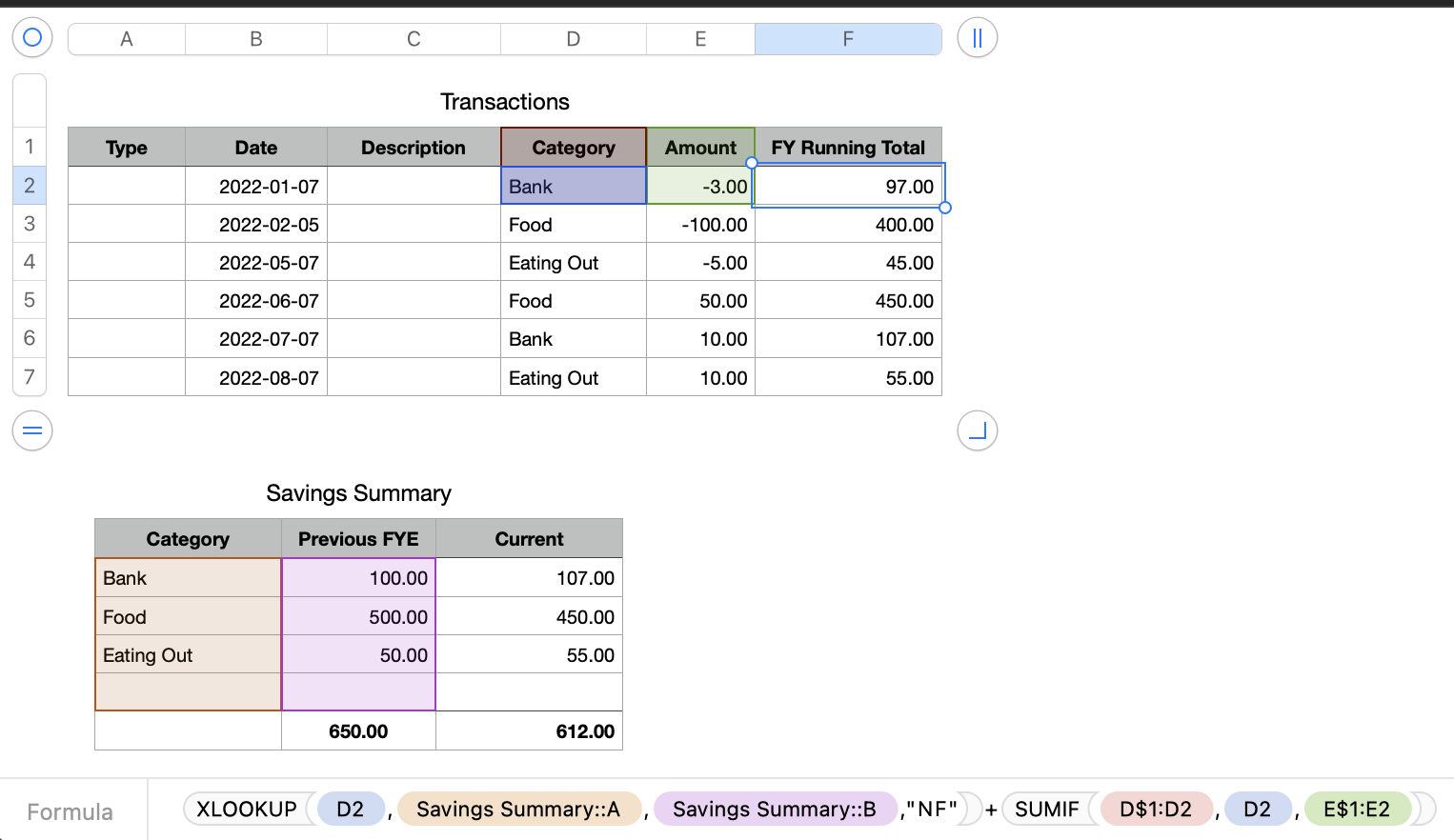Select the date cell 2022-05-07
Viewport: 1454px width, 840px height.
click(256, 262)
